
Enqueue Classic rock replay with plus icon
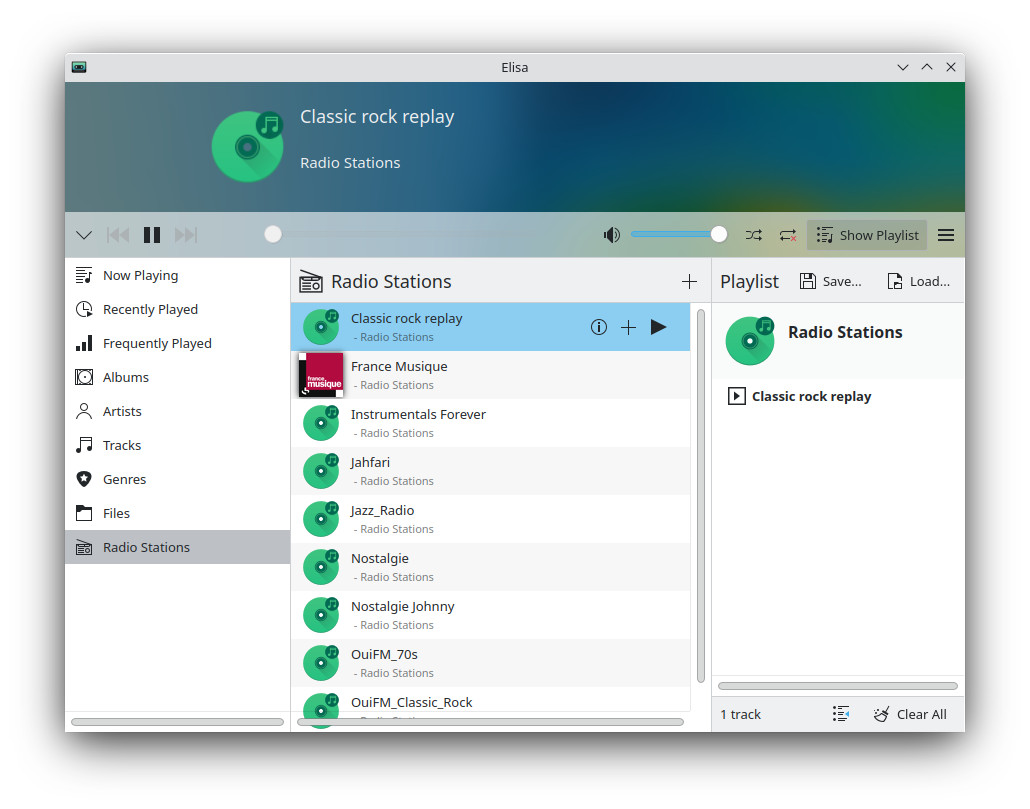click(629, 327)
